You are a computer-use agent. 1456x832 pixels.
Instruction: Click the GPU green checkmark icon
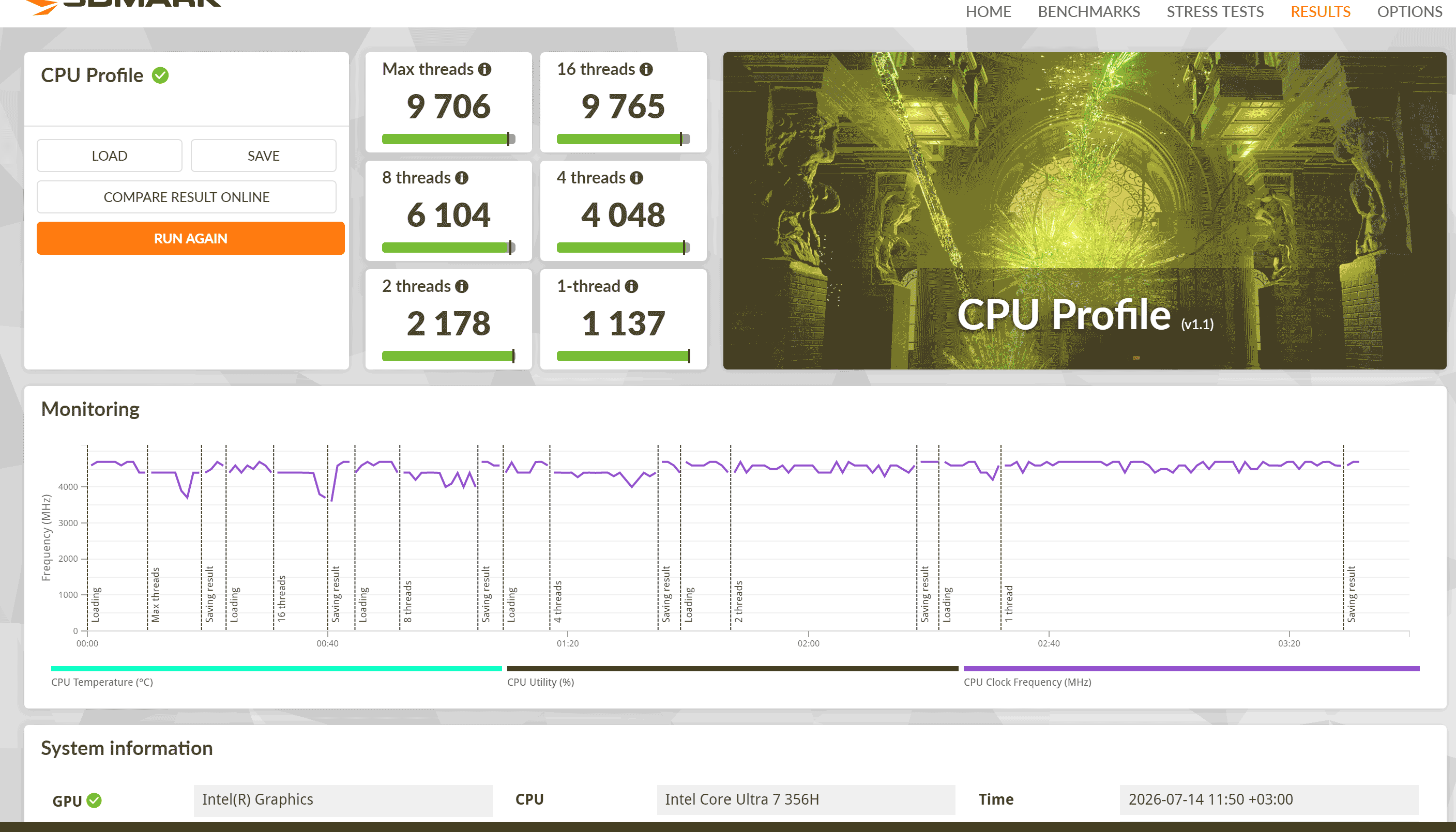click(x=94, y=800)
